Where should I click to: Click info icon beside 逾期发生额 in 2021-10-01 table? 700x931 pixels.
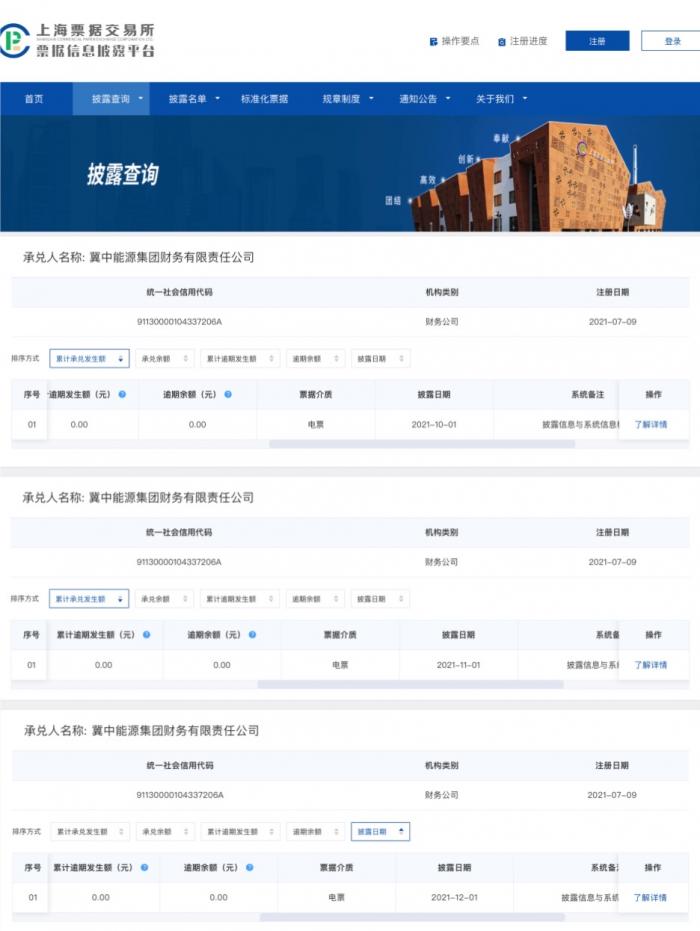[122, 394]
